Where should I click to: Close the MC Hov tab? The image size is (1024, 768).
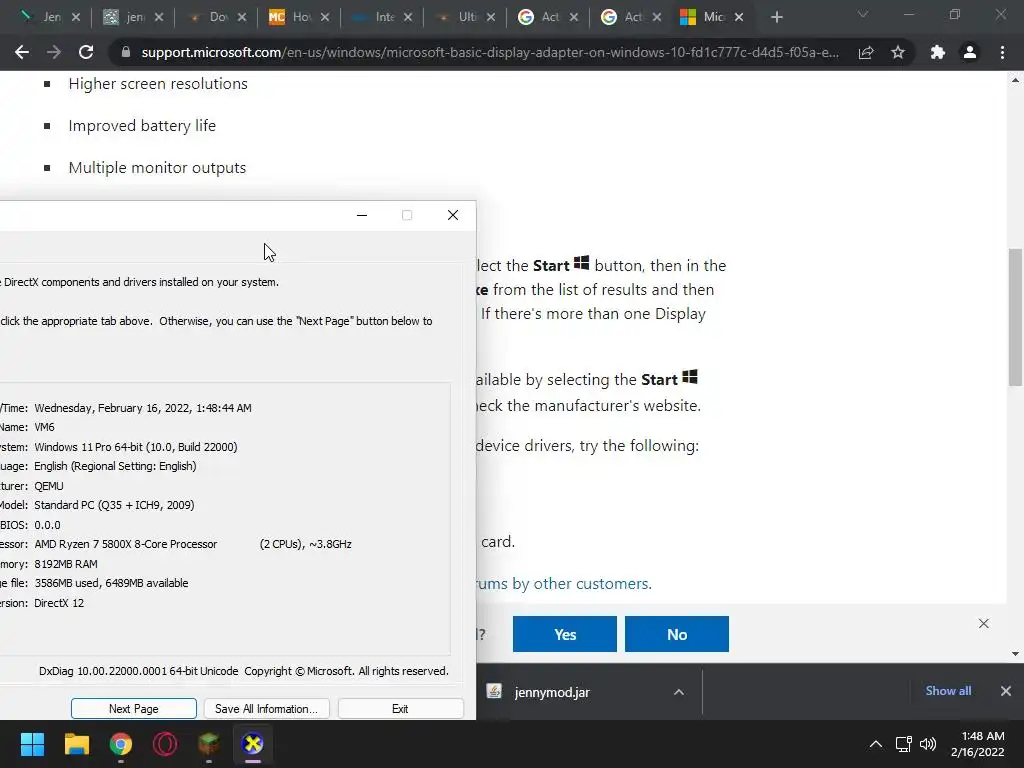[x=325, y=17]
